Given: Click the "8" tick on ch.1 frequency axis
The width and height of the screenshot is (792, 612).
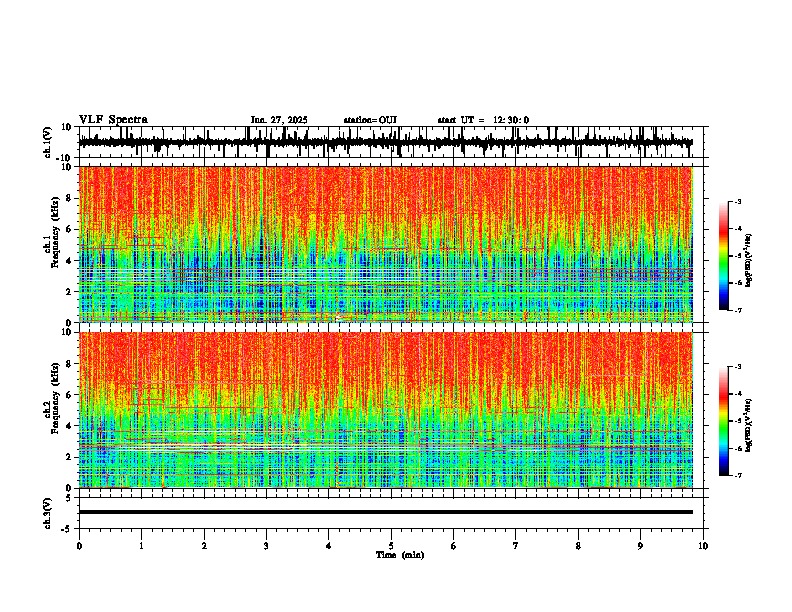Looking at the screenshot, I should (x=70, y=198).
